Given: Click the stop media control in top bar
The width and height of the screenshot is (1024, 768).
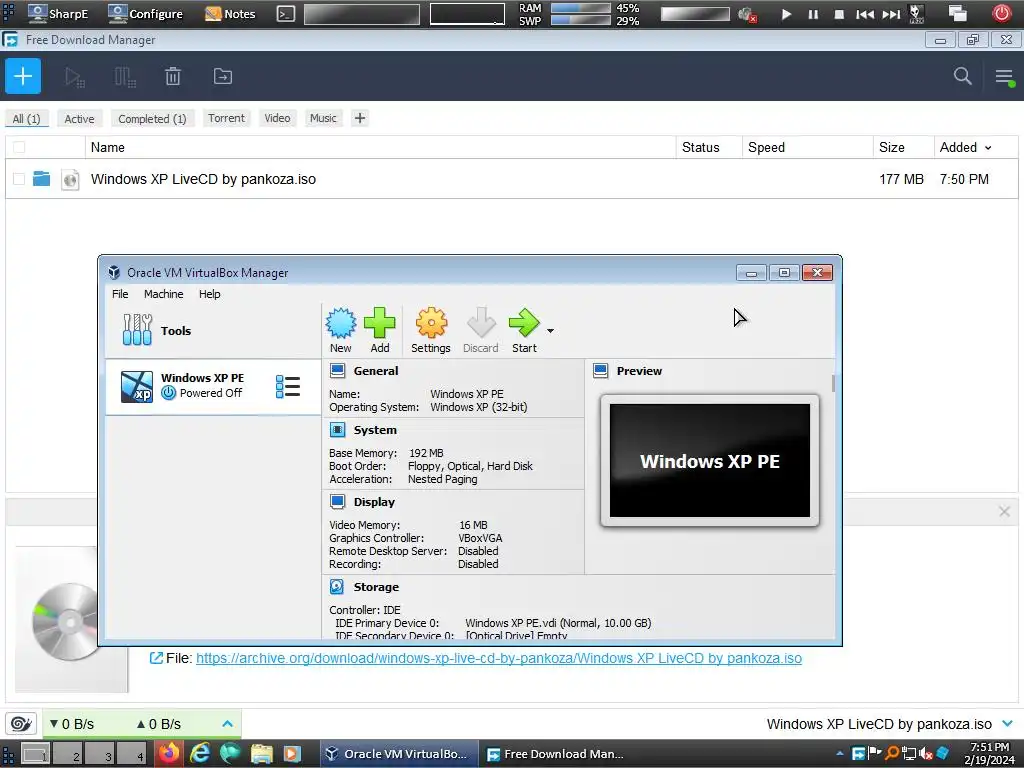Looking at the screenshot, I should (x=839, y=14).
